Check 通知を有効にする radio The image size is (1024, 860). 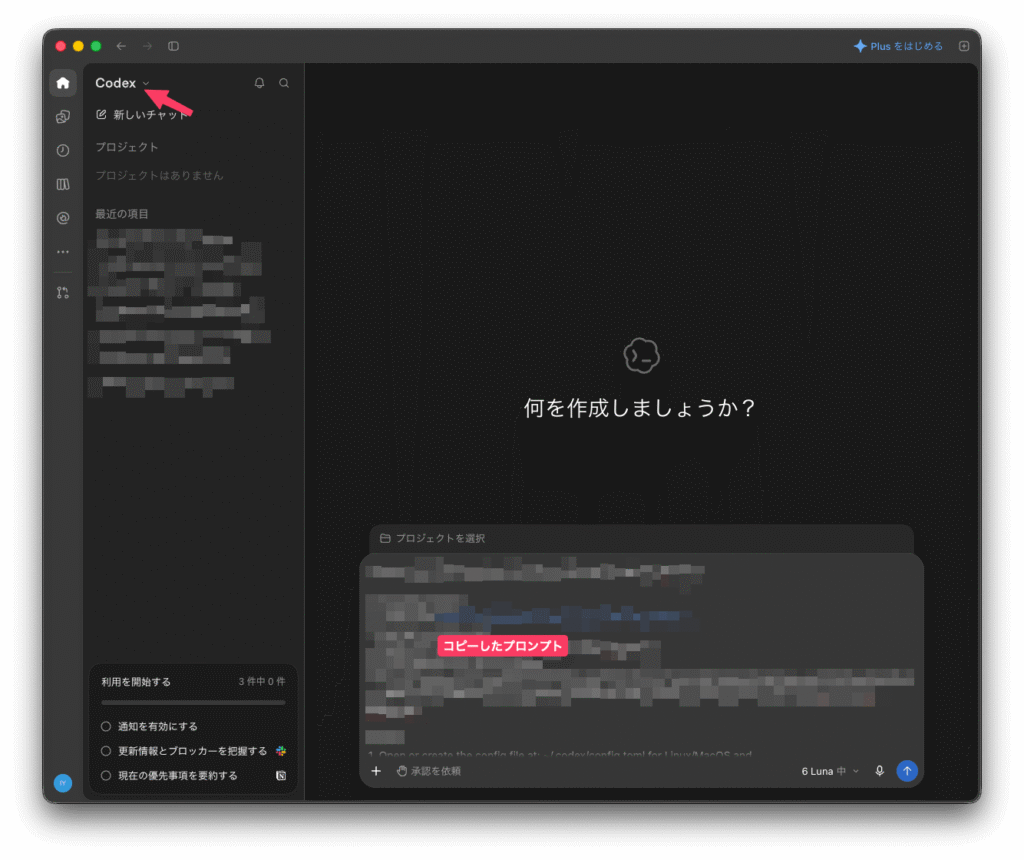tap(106, 727)
